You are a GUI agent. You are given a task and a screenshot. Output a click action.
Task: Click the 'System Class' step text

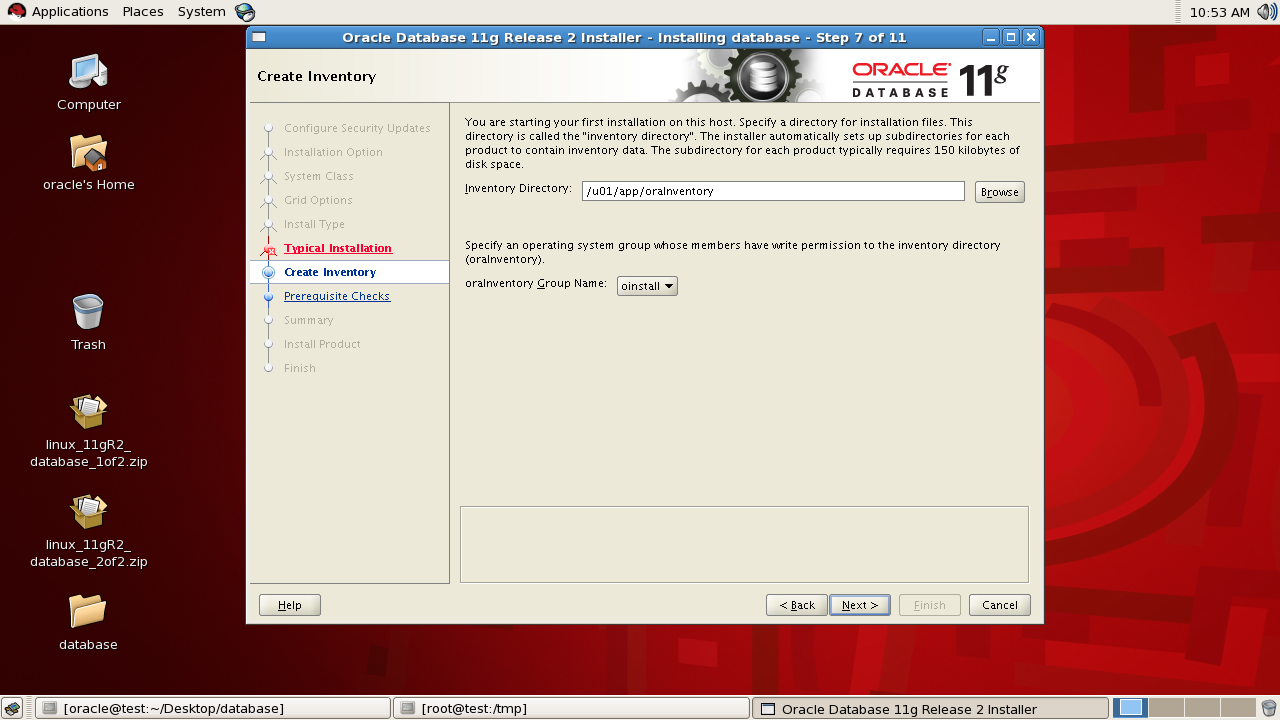click(319, 176)
